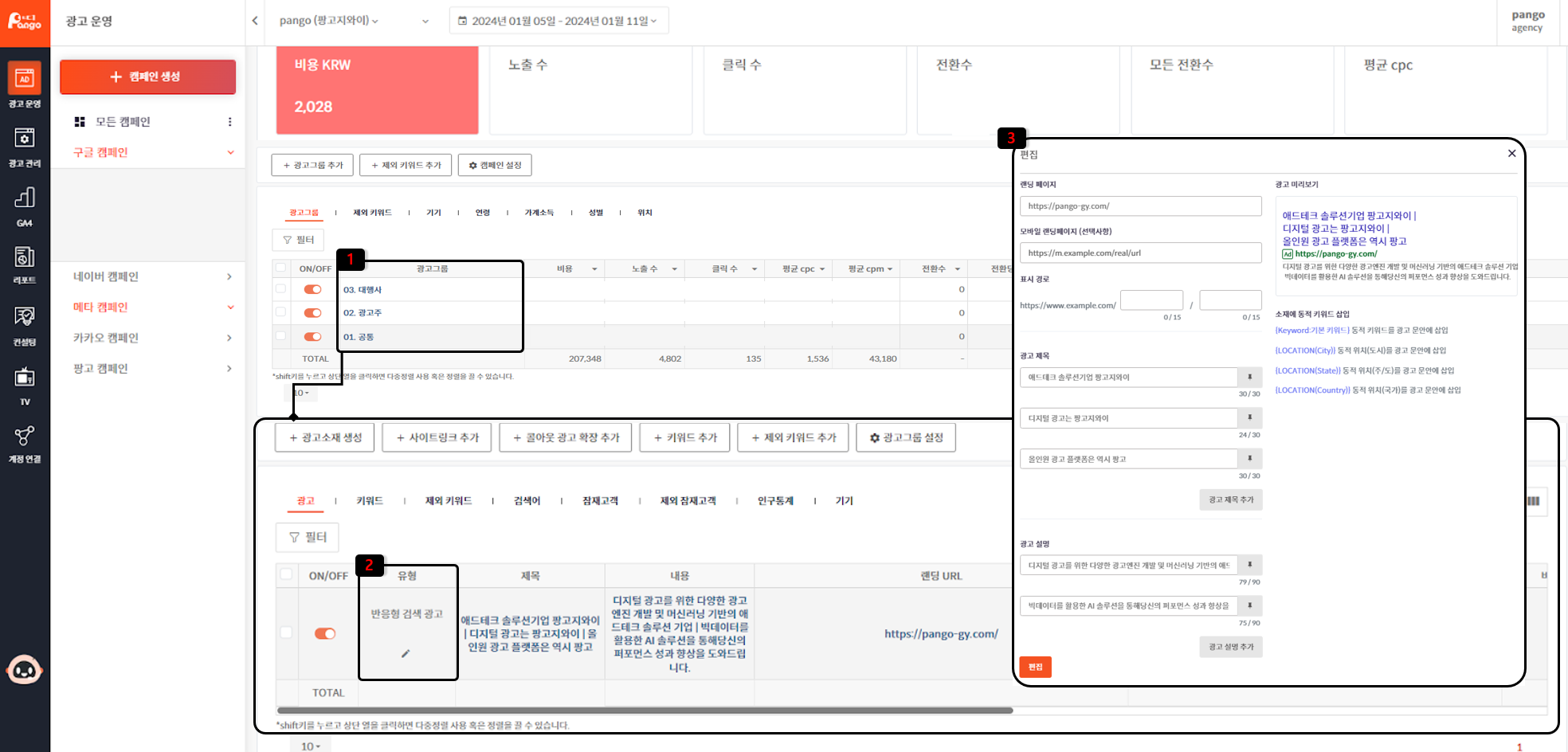Switch to the 잠재고객 tab
The image size is (1568, 752).
(600, 501)
